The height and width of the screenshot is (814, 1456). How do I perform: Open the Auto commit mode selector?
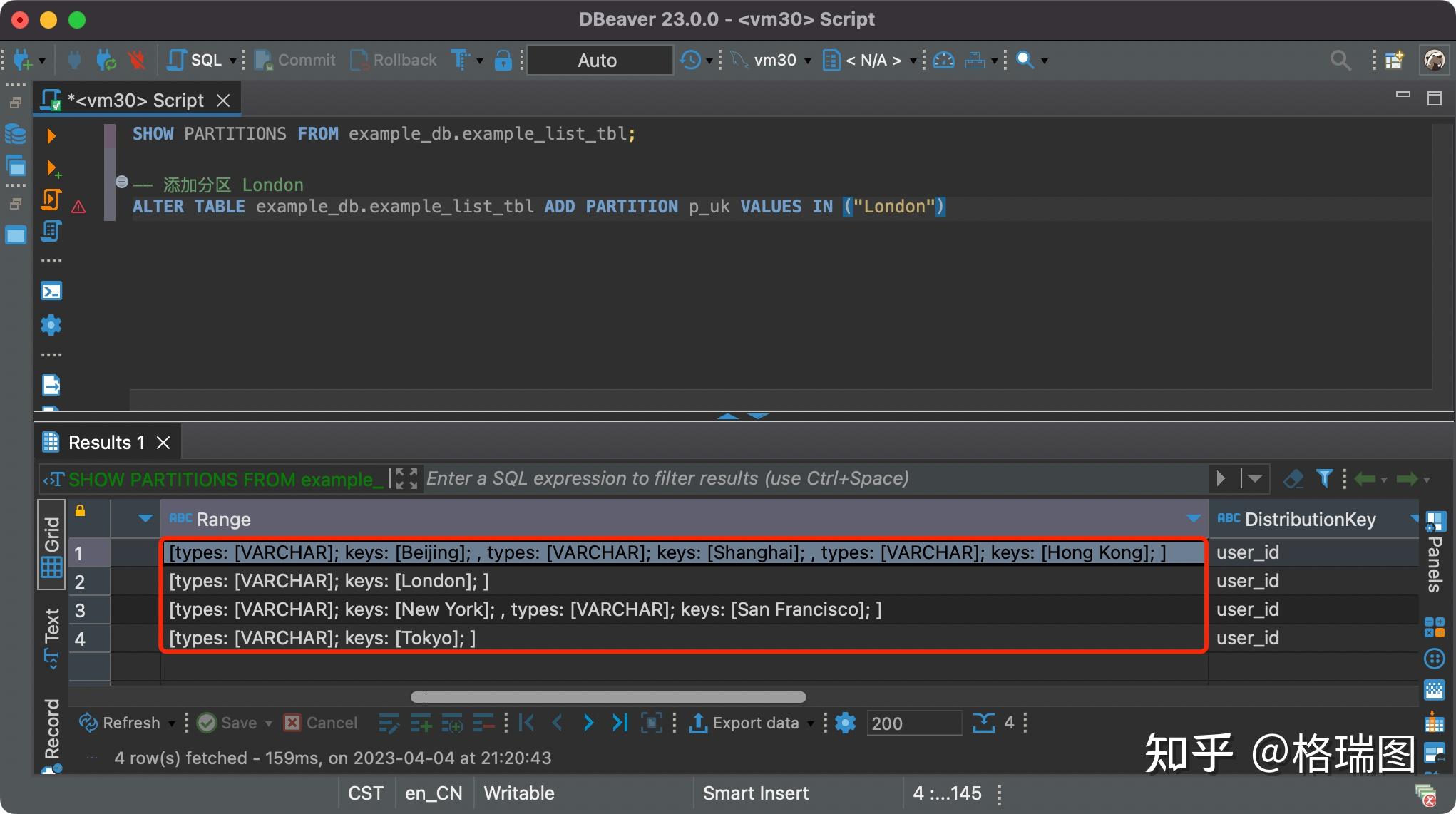[x=598, y=61]
